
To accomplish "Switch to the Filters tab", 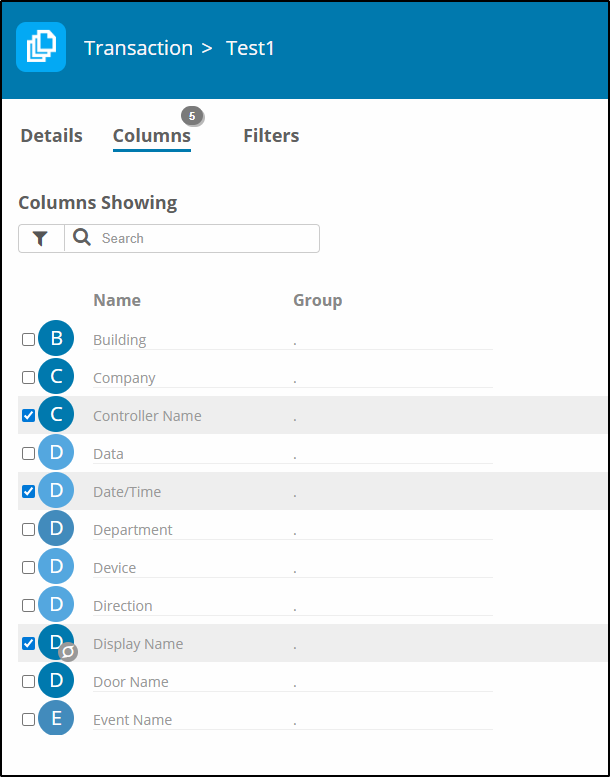I will pyautogui.click(x=271, y=136).
